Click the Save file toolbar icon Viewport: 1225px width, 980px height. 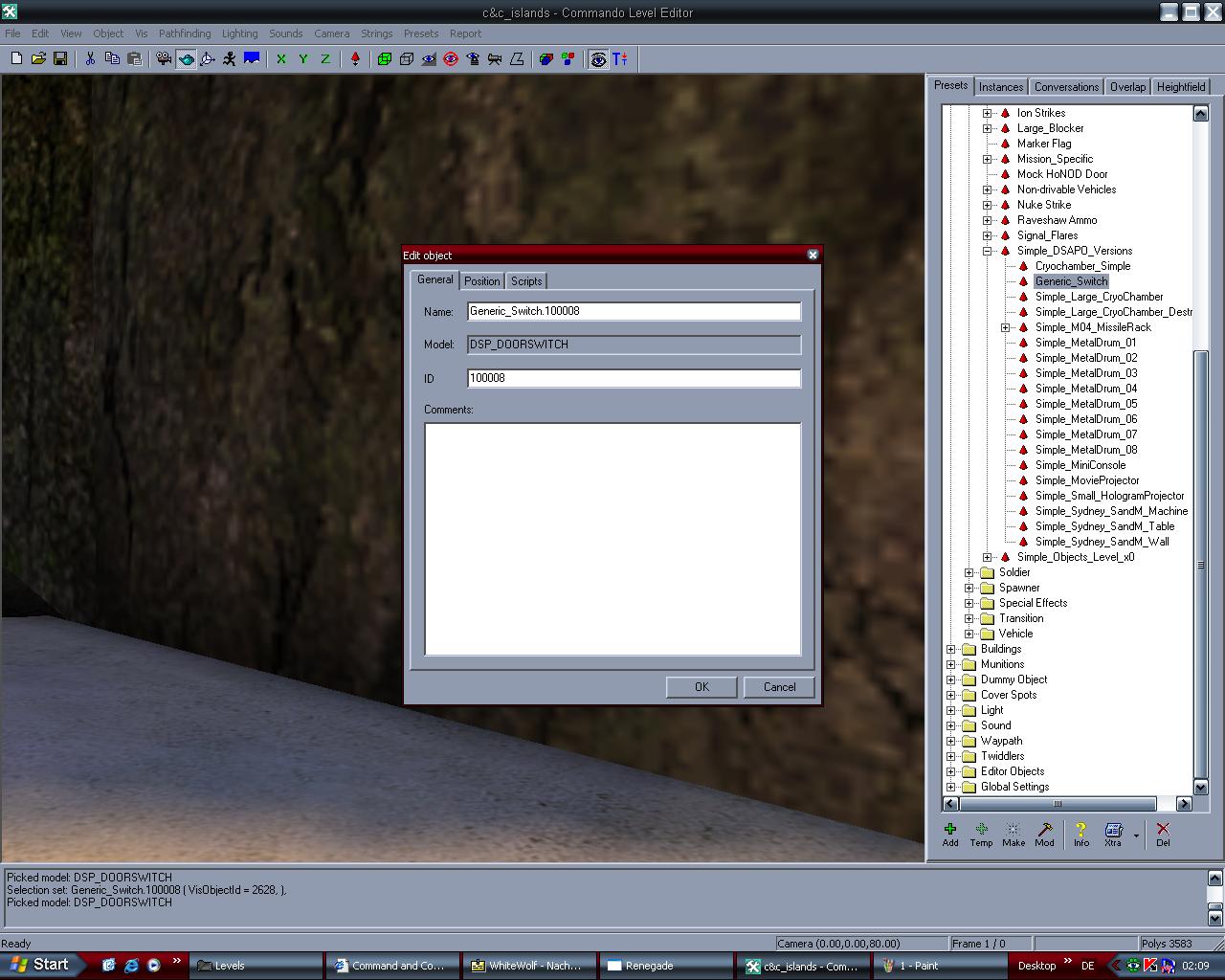pyautogui.click(x=60, y=59)
